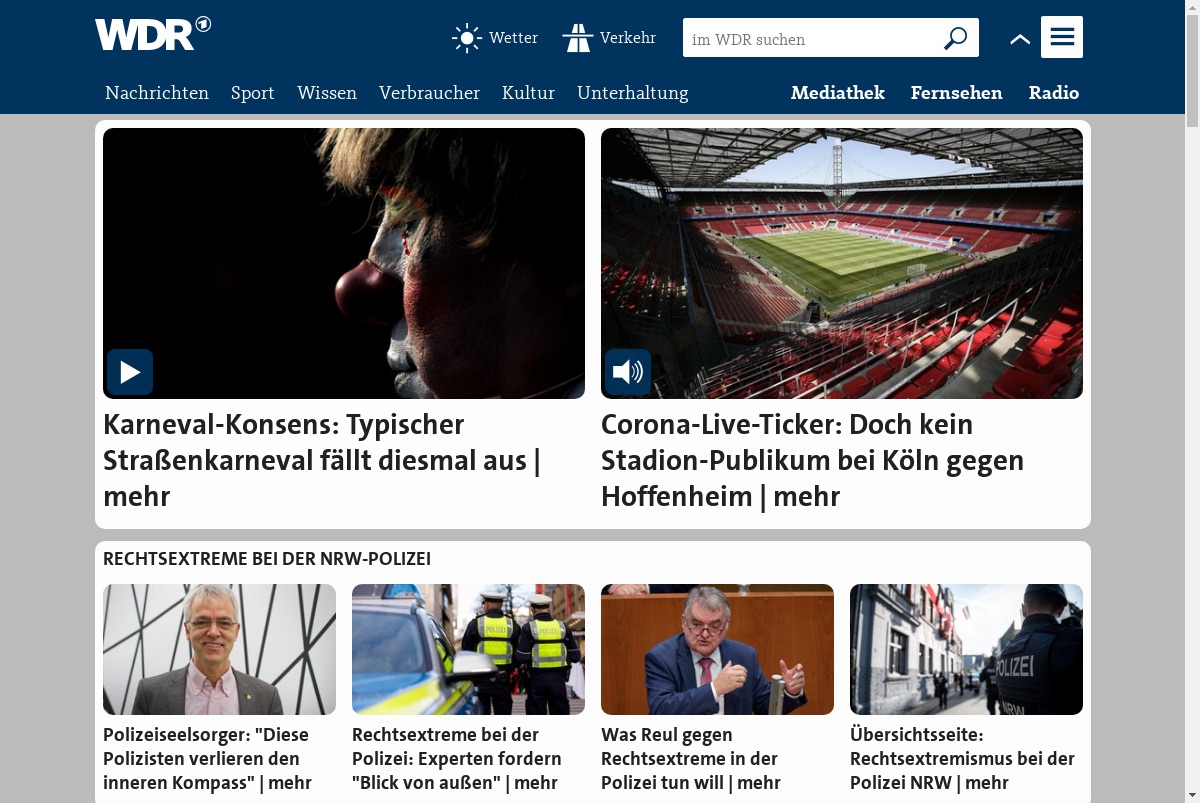Open the Wetter sun icon
Image resolution: width=1200 pixels, height=803 pixels.
(x=467, y=38)
